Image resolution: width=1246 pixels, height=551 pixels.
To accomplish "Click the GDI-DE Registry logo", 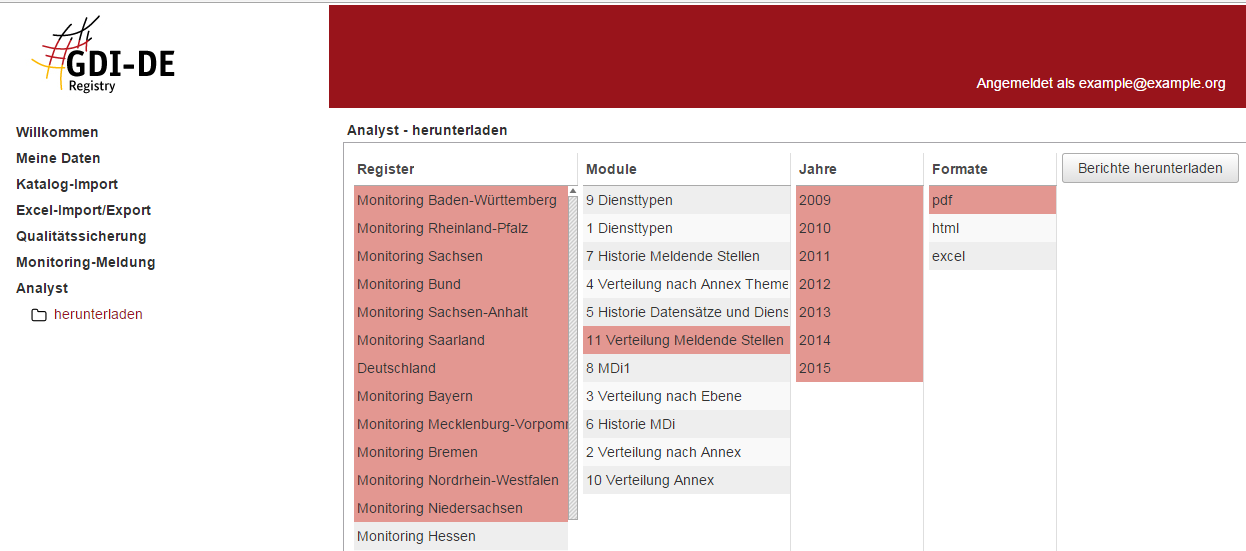I will 104,55.
